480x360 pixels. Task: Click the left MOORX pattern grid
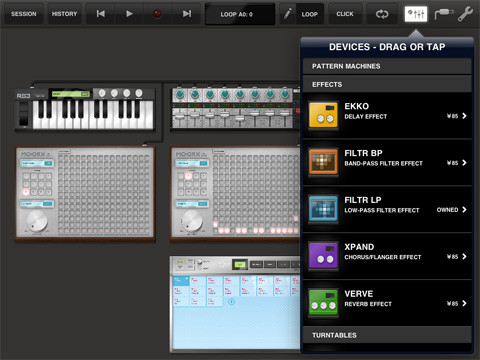coord(104,194)
